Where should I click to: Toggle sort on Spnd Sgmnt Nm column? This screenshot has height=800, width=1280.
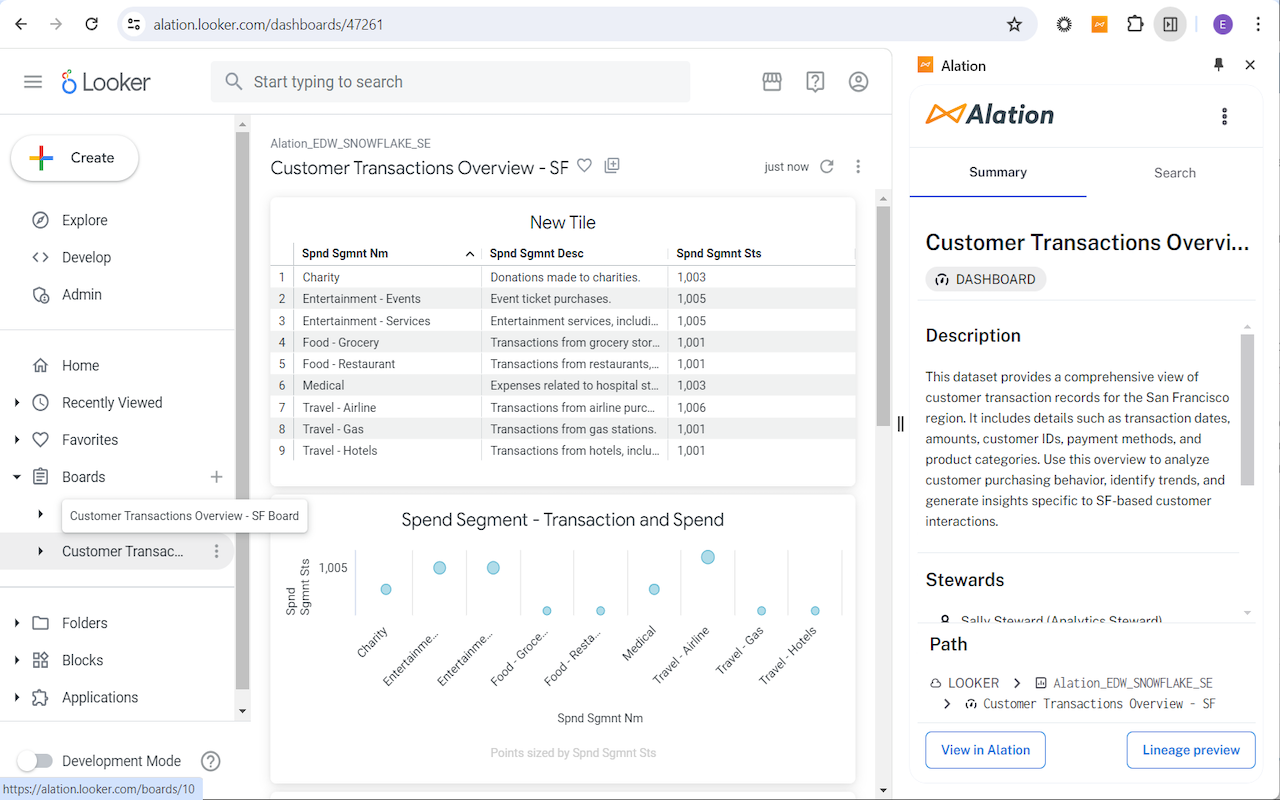coord(470,254)
